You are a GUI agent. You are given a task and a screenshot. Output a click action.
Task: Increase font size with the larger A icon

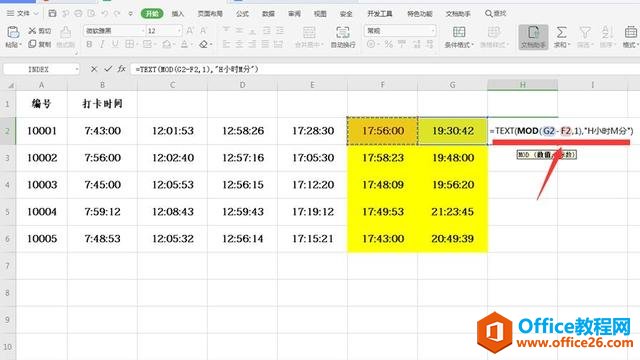click(190, 31)
